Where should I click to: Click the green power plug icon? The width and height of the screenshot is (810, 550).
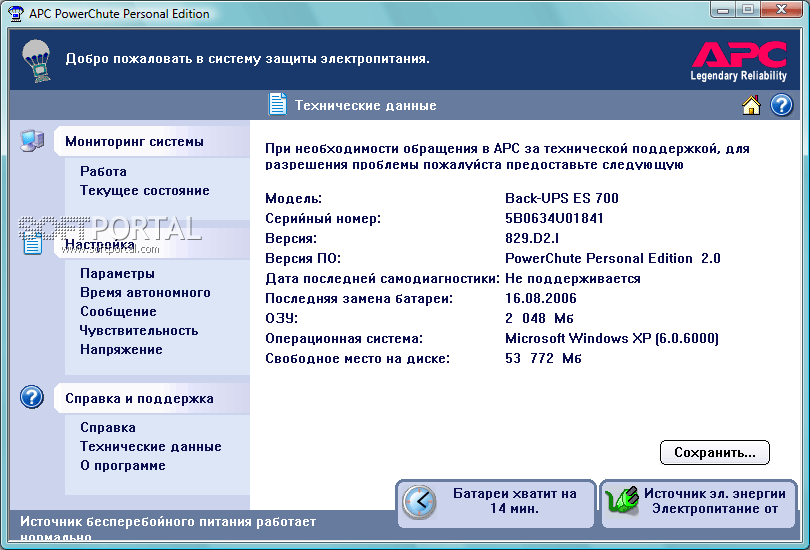(x=622, y=500)
